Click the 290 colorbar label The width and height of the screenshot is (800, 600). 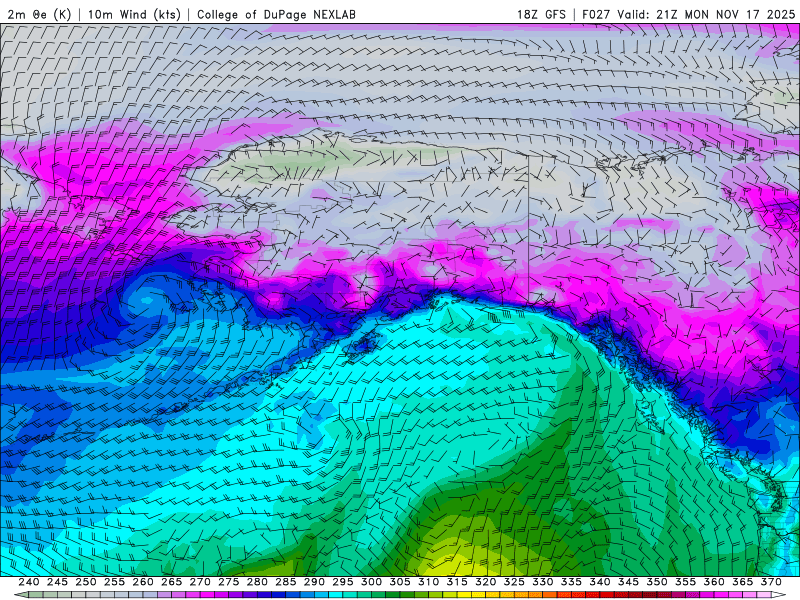tap(314, 582)
